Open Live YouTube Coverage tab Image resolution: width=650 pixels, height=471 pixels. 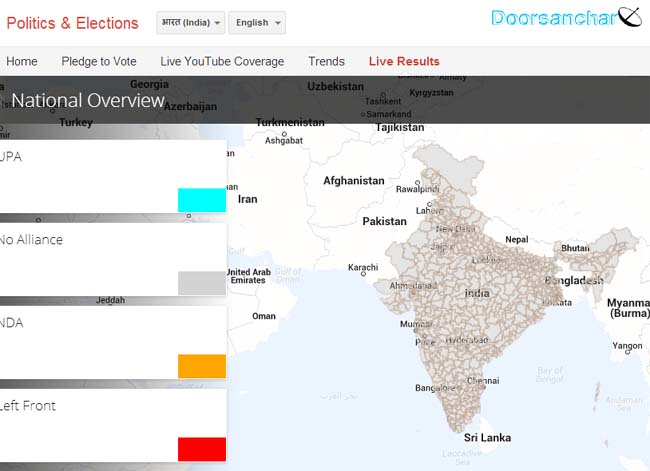coord(222,61)
